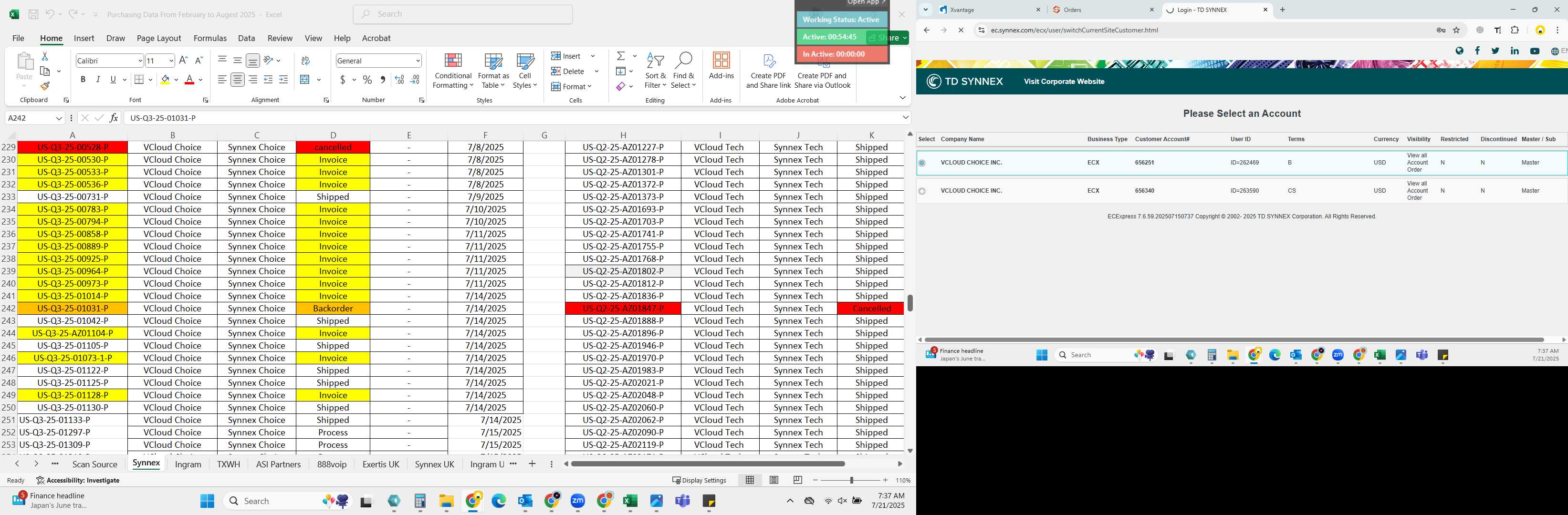This screenshot has height=515, width=1568.
Task: Open the Font name Calibri dropdown
Action: point(140,61)
